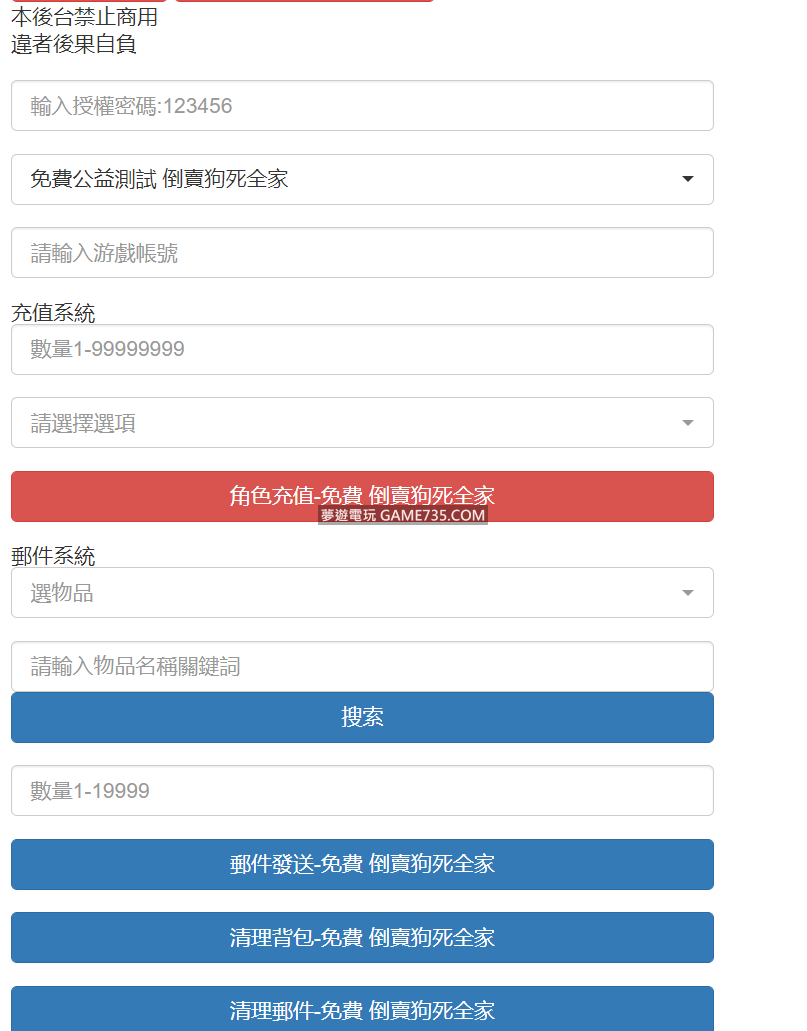Click the 輸入授權密碼 authorization password field
The height and width of the screenshot is (1031, 807).
click(362, 106)
